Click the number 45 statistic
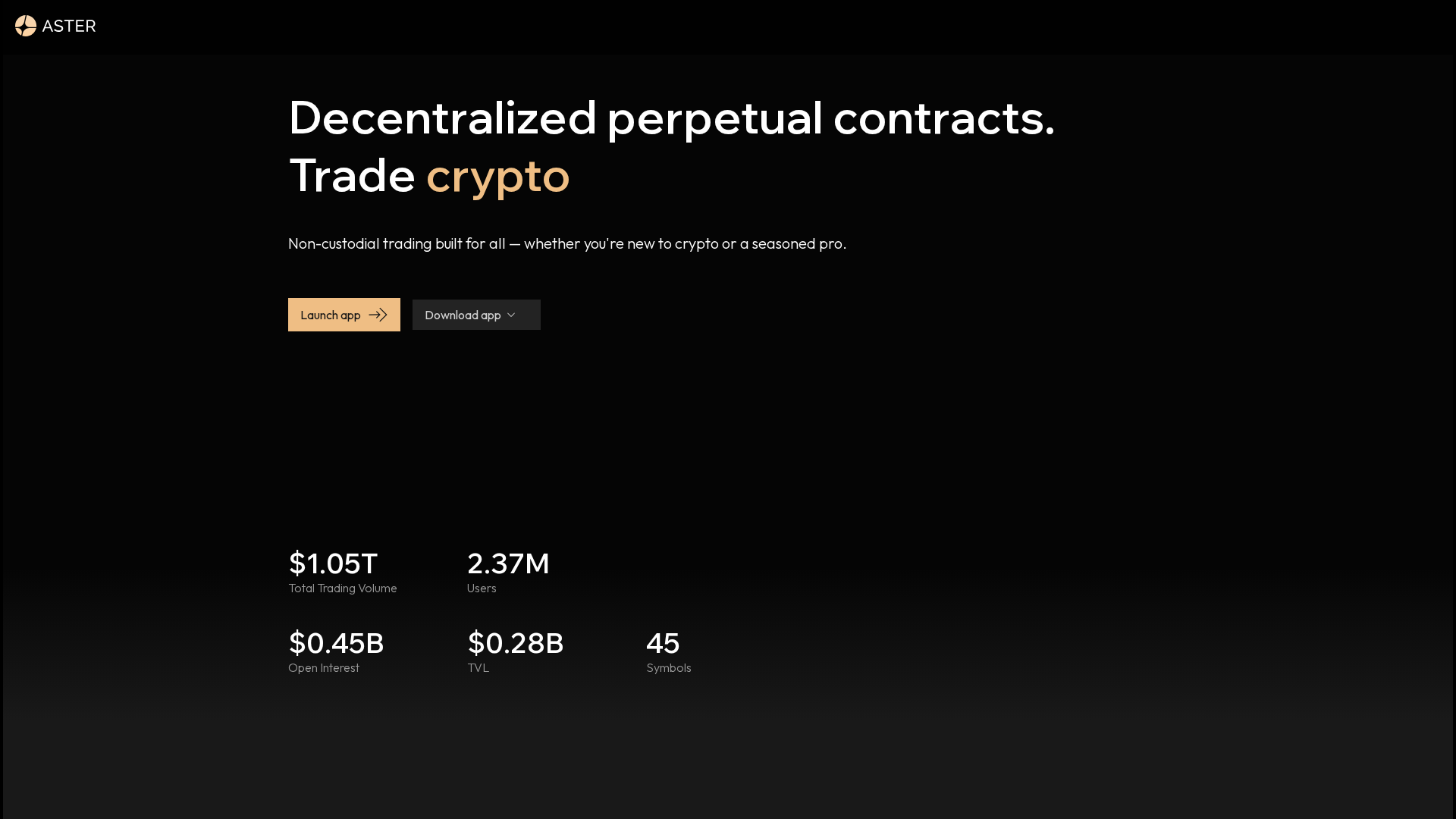The height and width of the screenshot is (819, 1456). (x=663, y=643)
